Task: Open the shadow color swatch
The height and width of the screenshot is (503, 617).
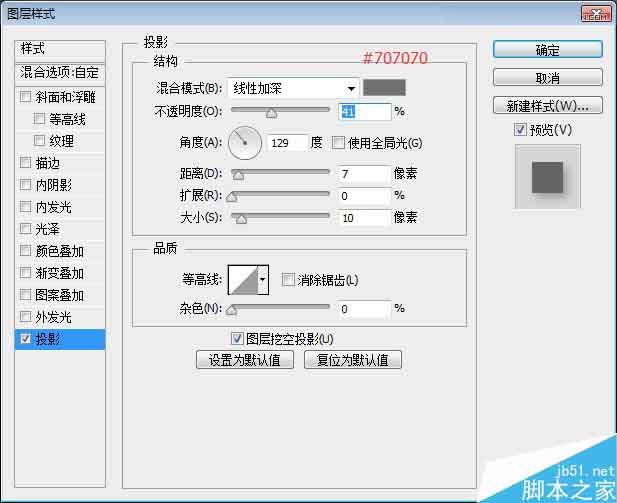Action: point(384,87)
